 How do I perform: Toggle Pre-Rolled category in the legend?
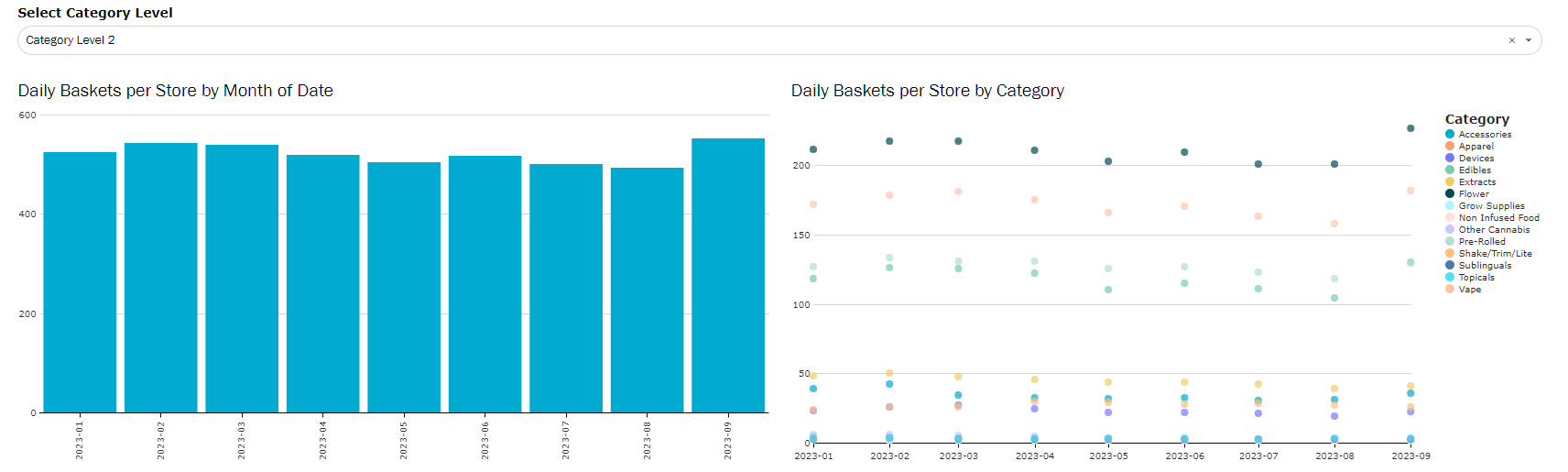[1481, 242]
